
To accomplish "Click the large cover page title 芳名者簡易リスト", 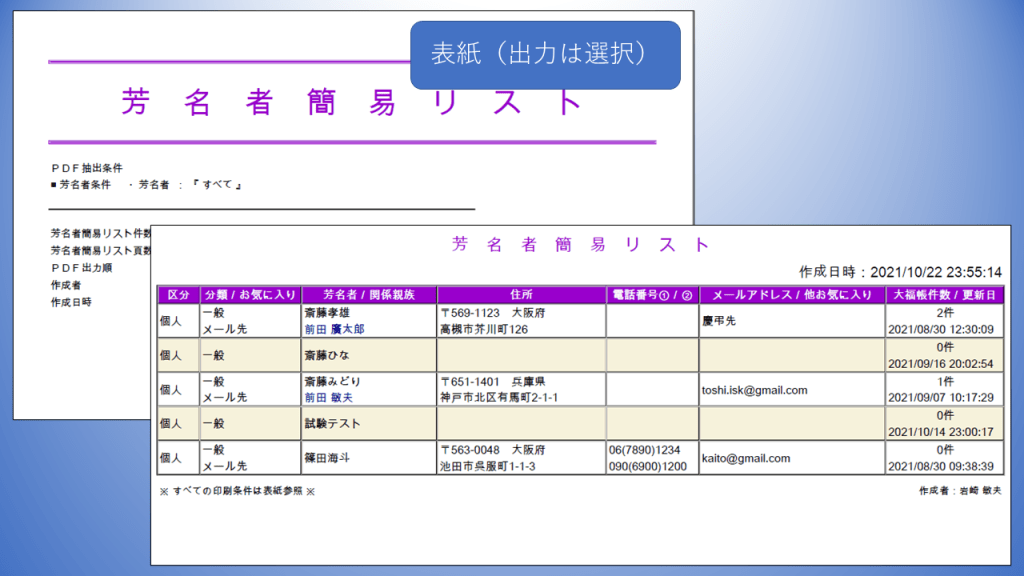I will [x=351, y=102].
